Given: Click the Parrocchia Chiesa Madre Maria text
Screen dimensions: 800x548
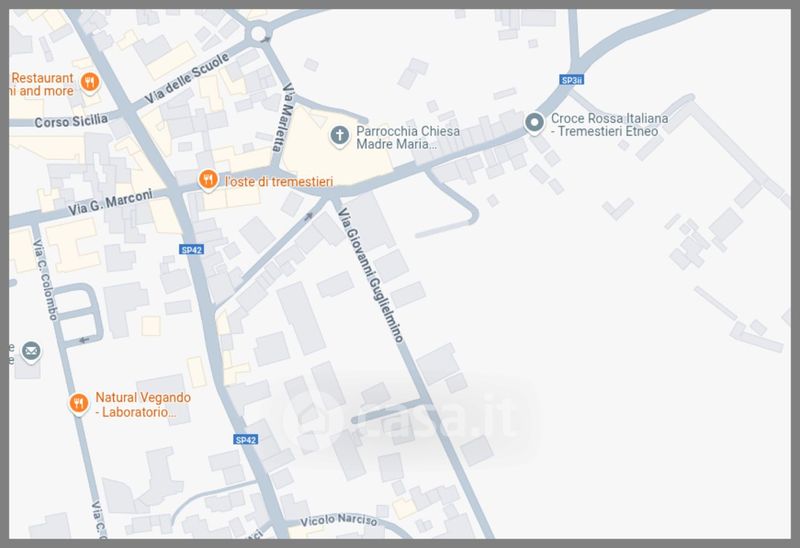Looking at the screenshot, I should (x=408, y=138).
